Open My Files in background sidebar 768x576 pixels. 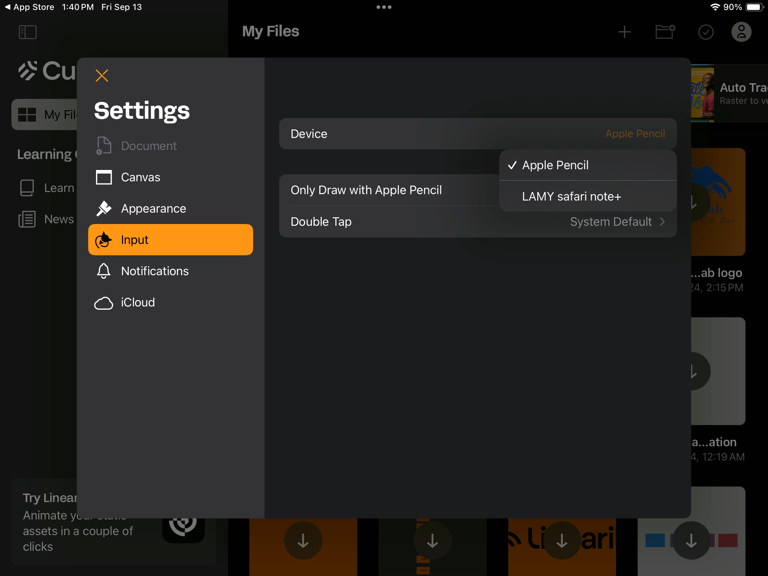(x=45, y=115)
